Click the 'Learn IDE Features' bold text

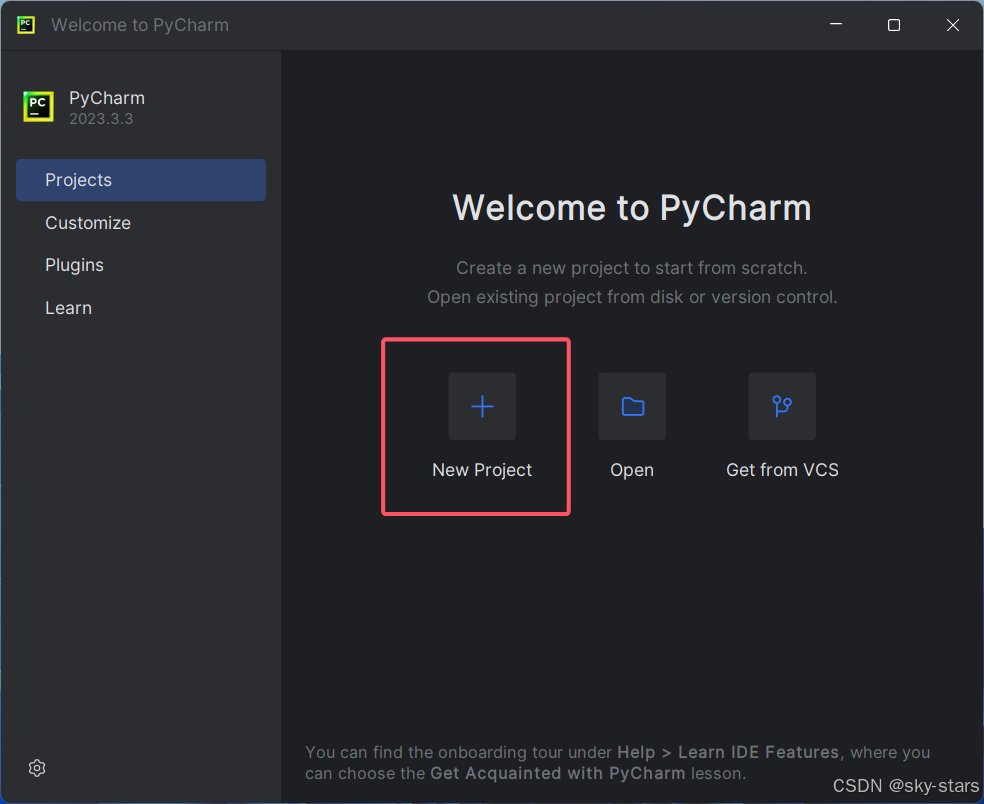click(x=758, y=752)
